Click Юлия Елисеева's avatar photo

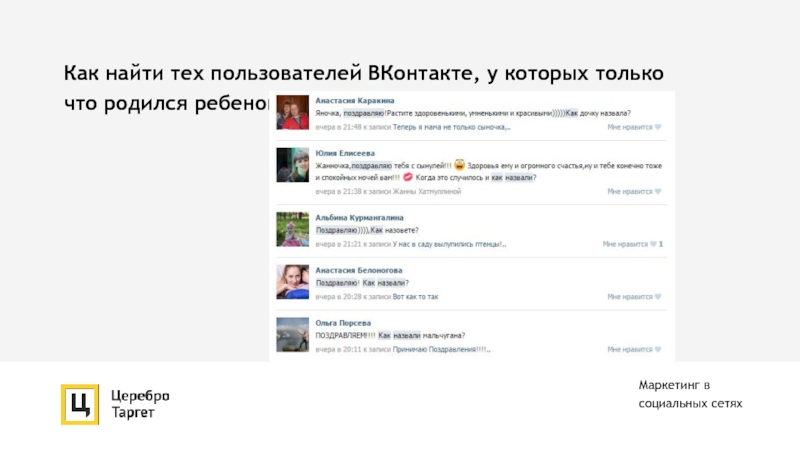click(x=292, y=165)
